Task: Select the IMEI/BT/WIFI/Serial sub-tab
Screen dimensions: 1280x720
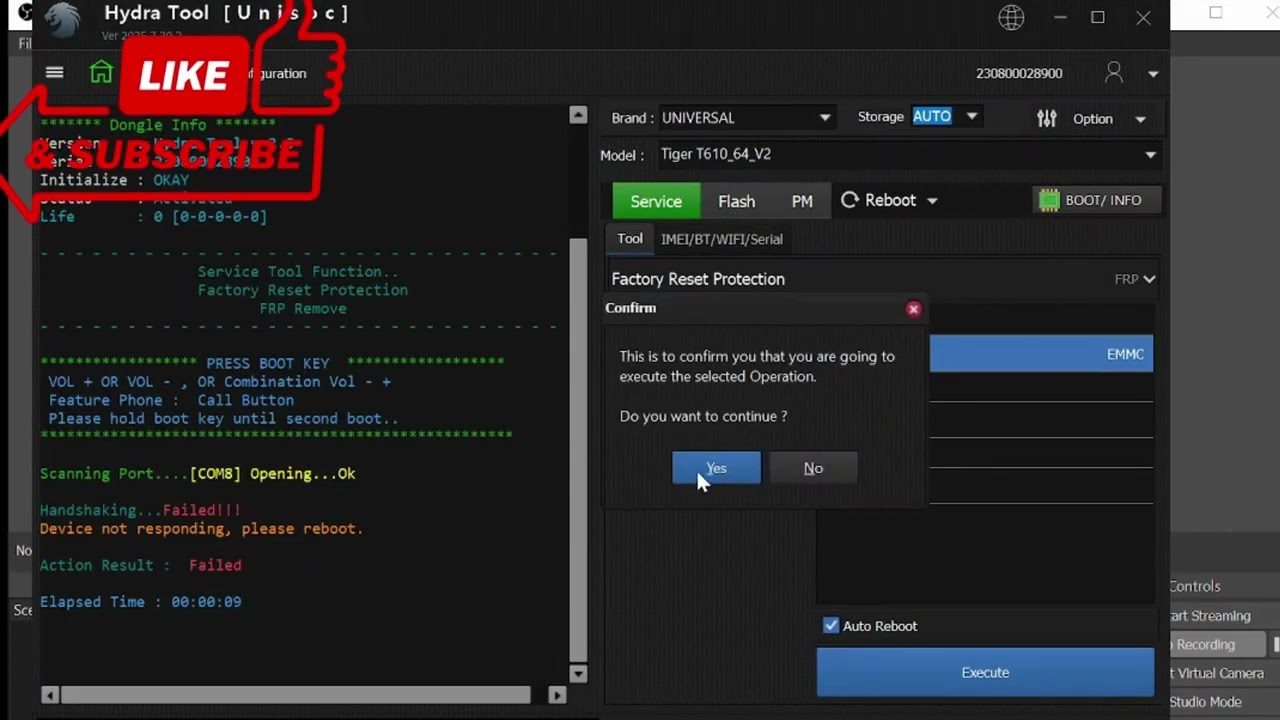Action: tap(722, 239)
